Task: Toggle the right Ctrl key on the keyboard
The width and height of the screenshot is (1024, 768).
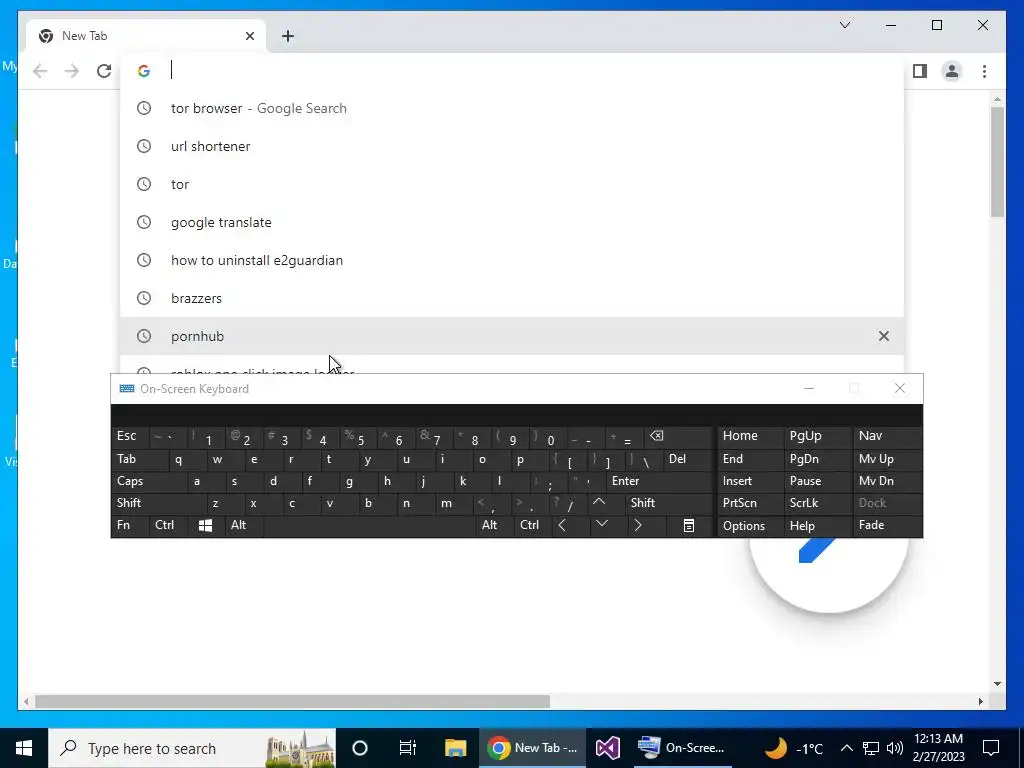Action: (533, 526)
